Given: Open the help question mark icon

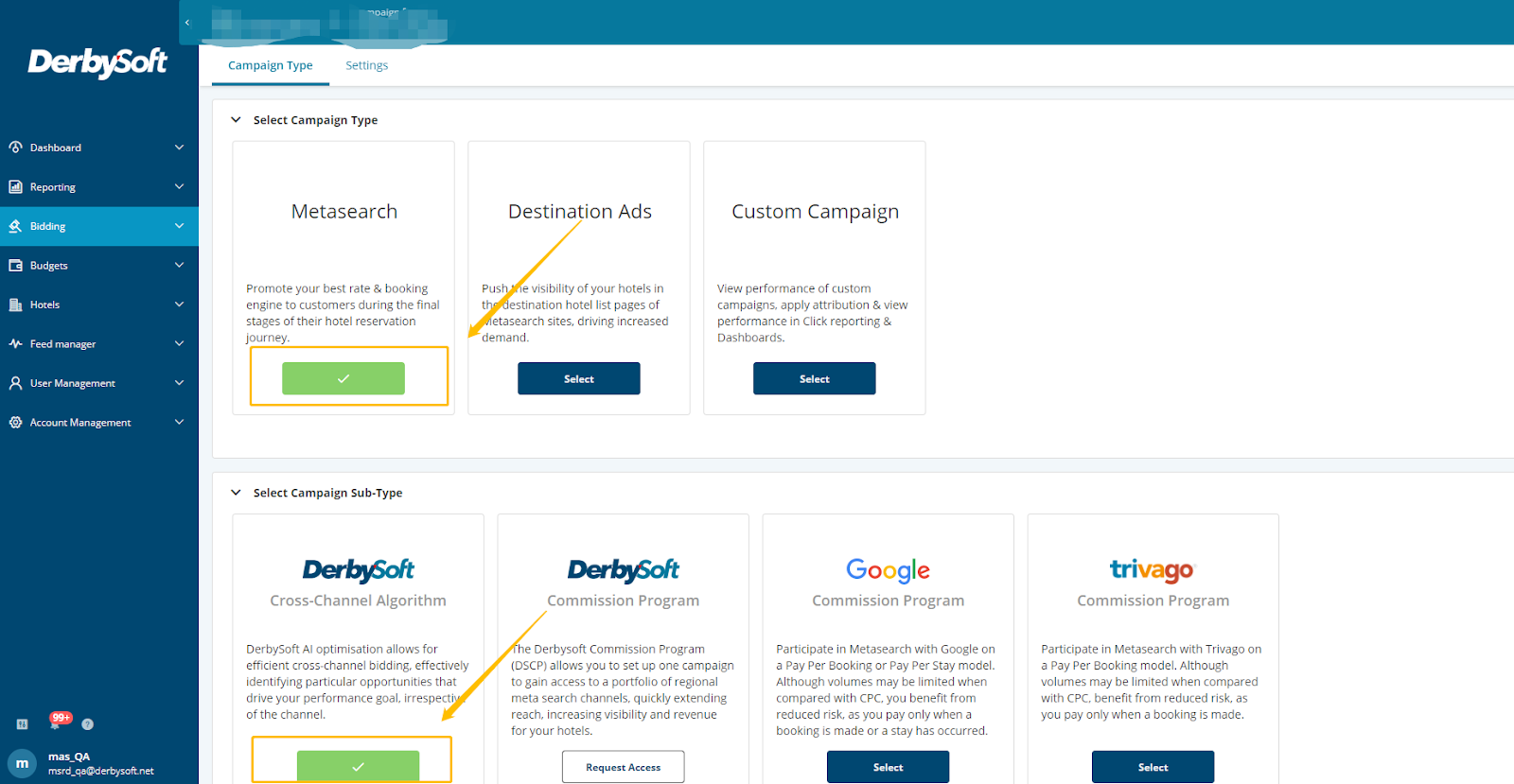Looking at the screenshot, I should pyautogui.click(x=87, y=724).
